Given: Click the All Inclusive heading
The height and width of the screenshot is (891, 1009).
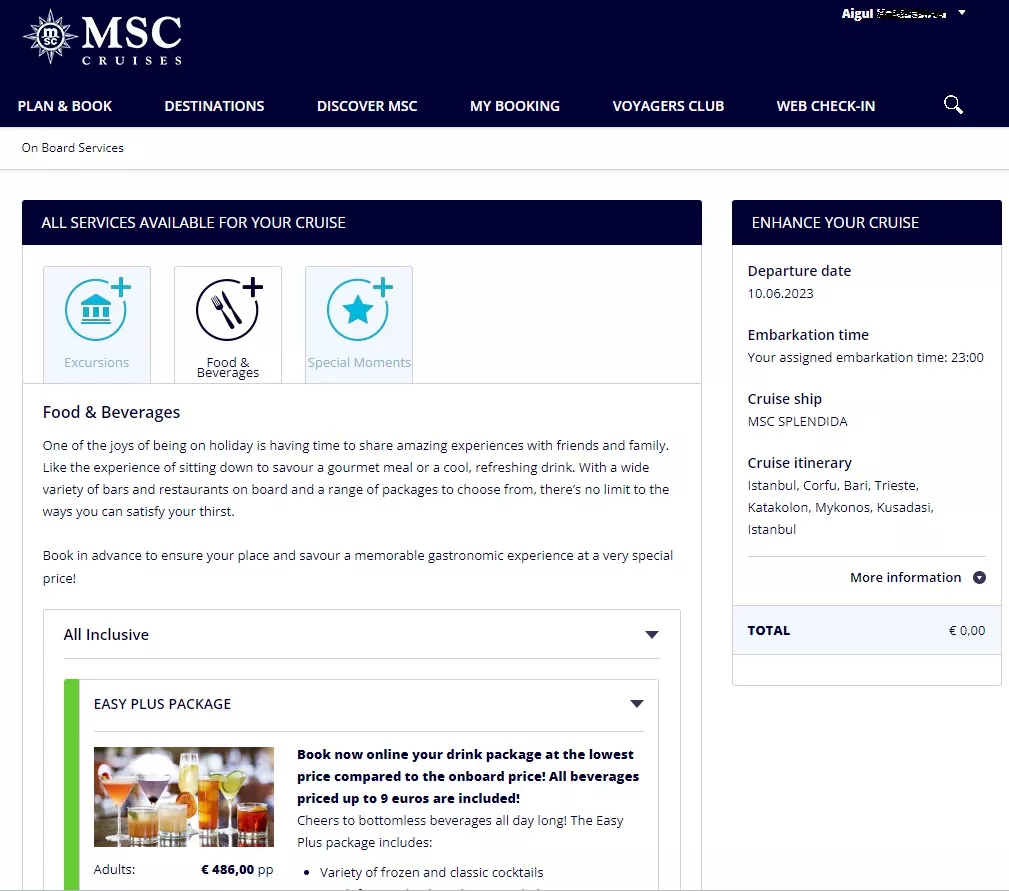Looking at the screenshot, I should (106, 635).
